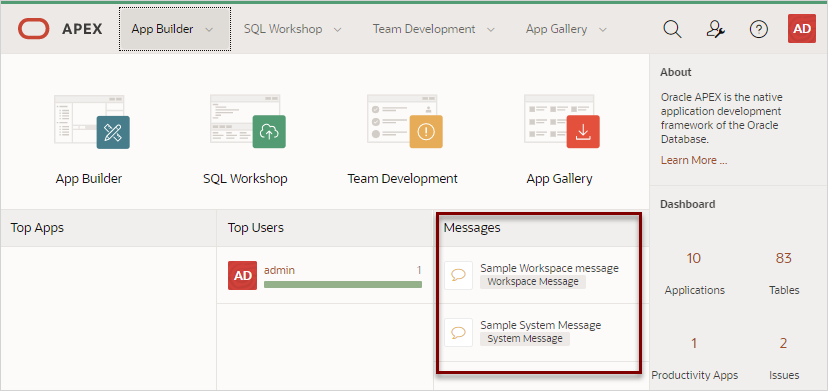Click the Applications label
The image size is (828, 391).
(x=694, y=290)
